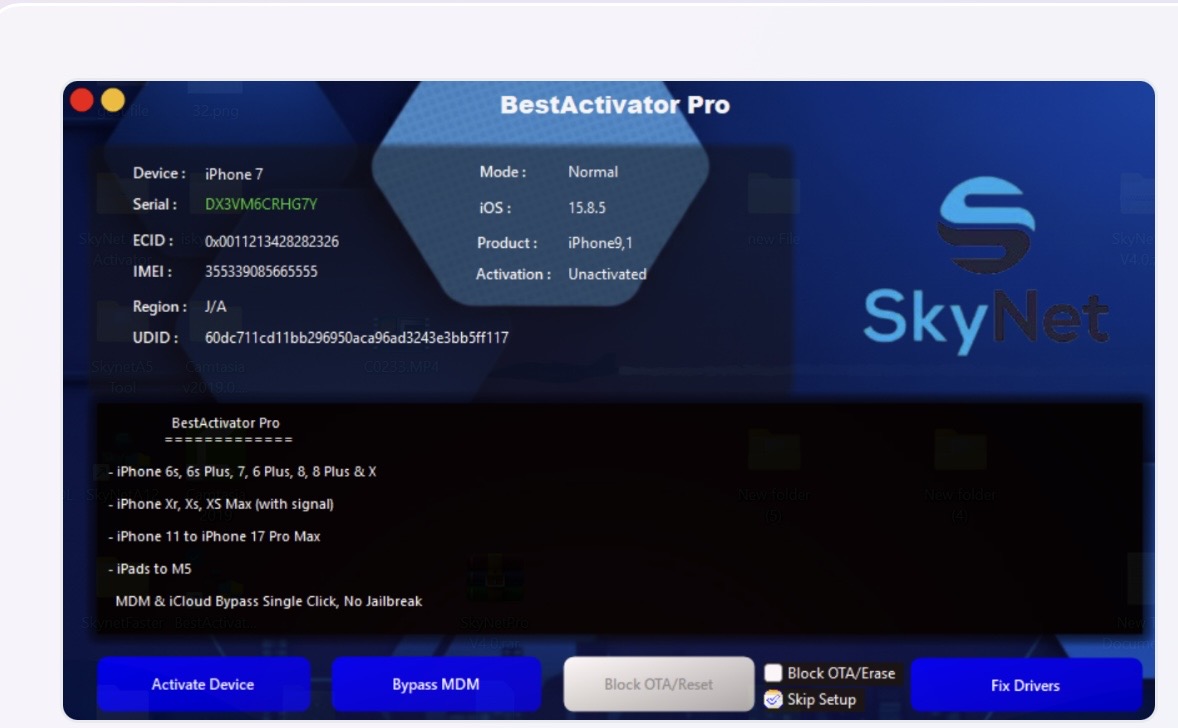
Task: Click the BestActivator Pro window title
Action: pos(614,105)
